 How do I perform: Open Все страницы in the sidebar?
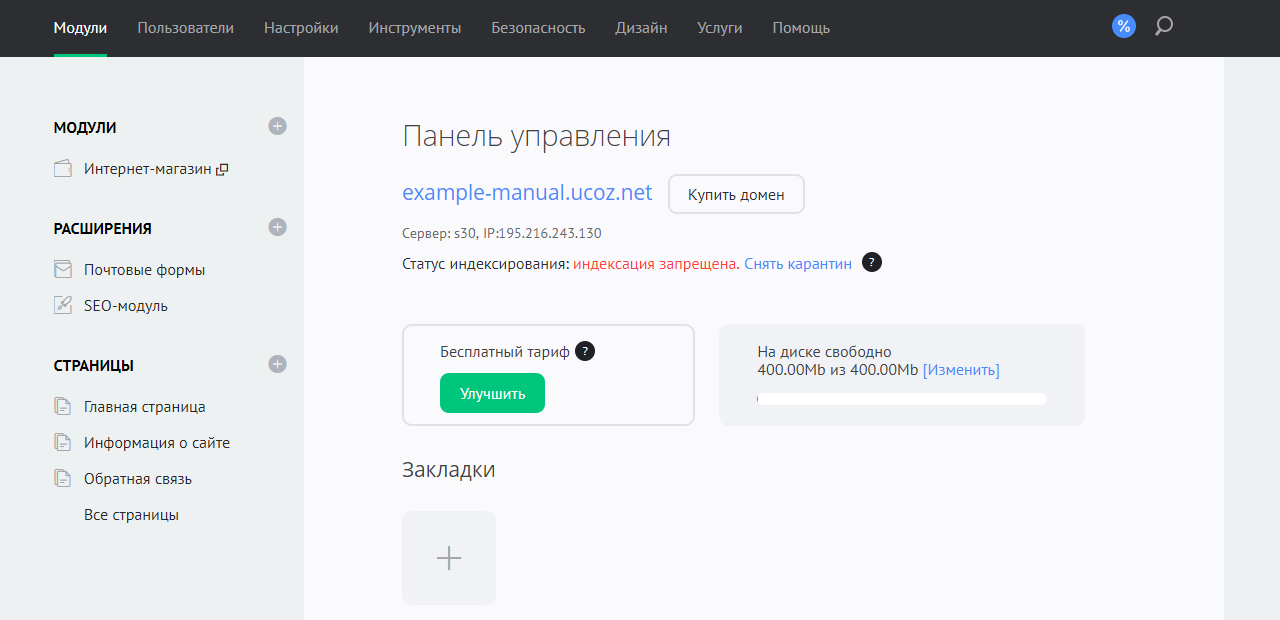point(131,515)
